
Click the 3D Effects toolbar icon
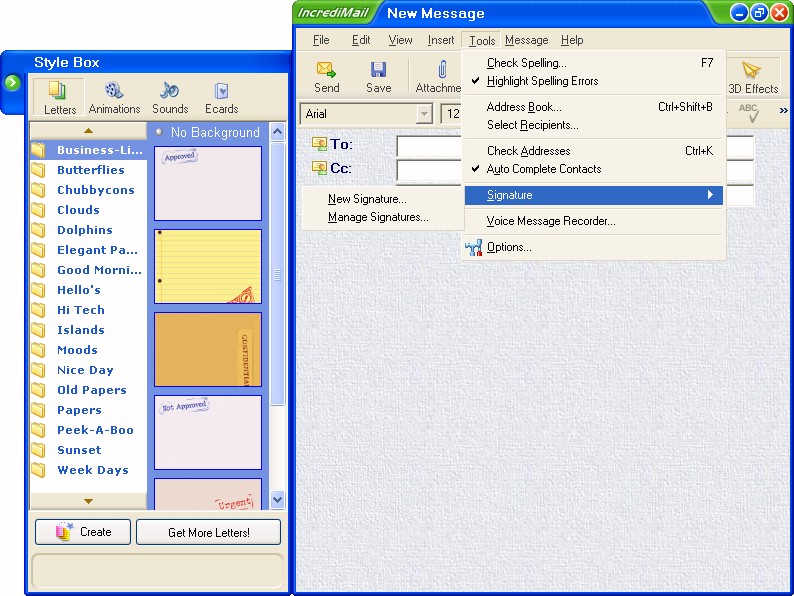click(x=752, y=70)
